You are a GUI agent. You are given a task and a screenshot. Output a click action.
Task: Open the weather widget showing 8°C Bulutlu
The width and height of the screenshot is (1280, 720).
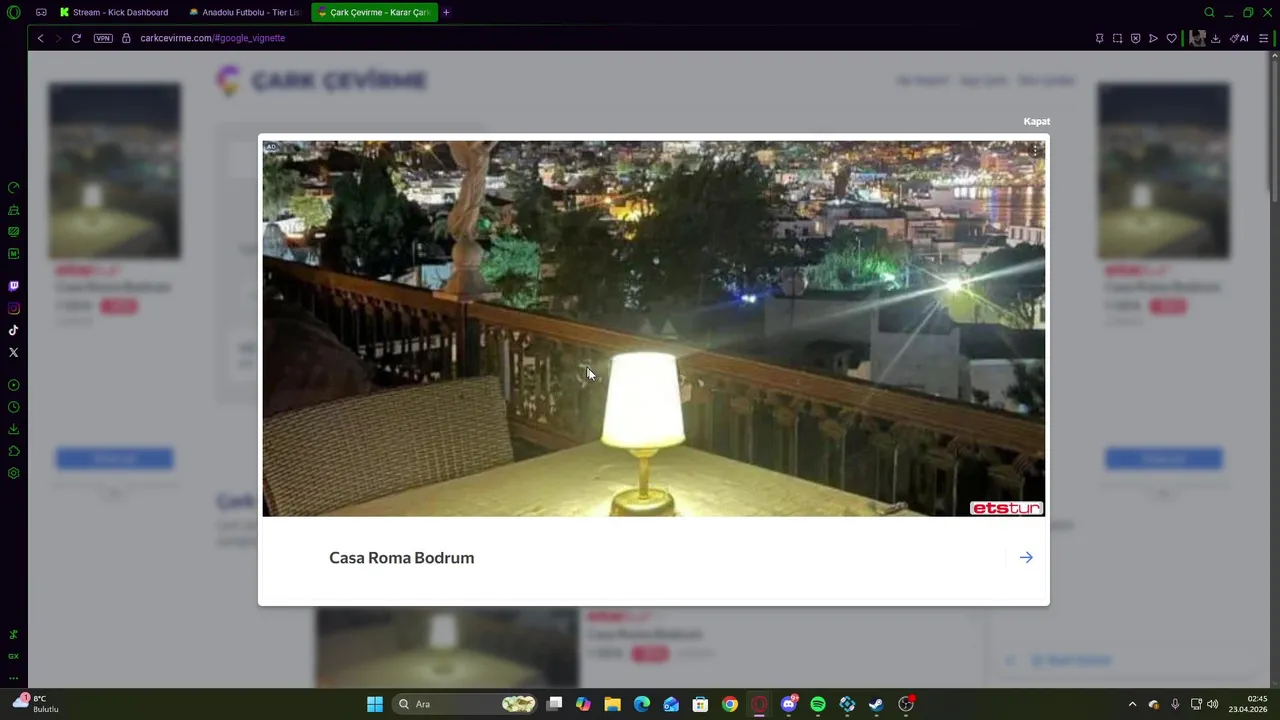36,704
